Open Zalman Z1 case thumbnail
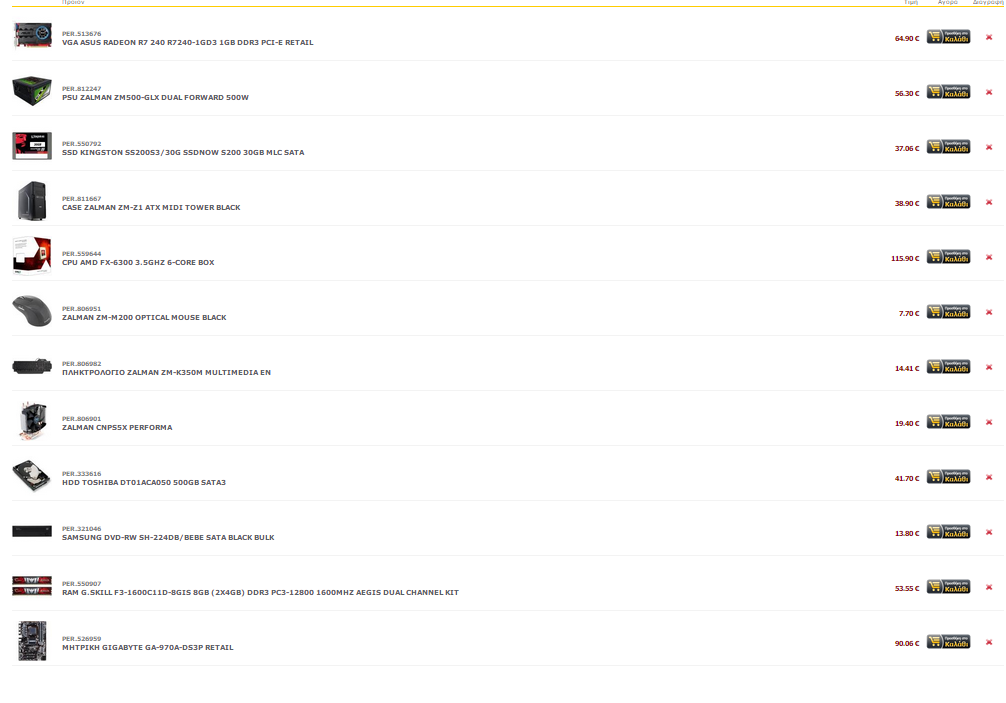The image size is (1006, 703). tap(32, 201)
